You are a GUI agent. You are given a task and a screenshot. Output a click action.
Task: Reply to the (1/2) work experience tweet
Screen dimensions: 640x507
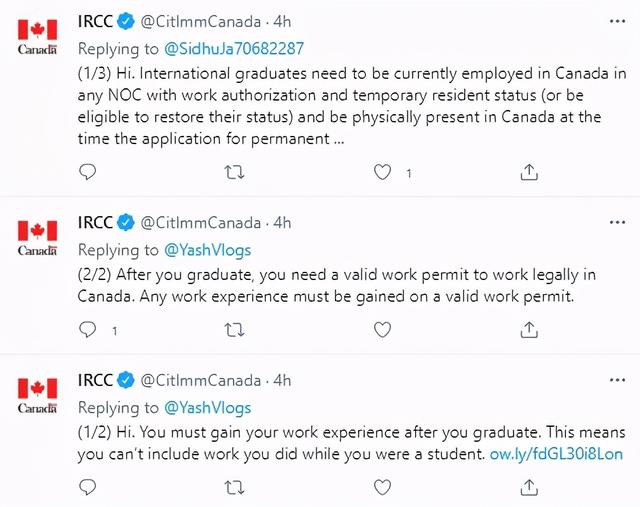coord(87,487)
